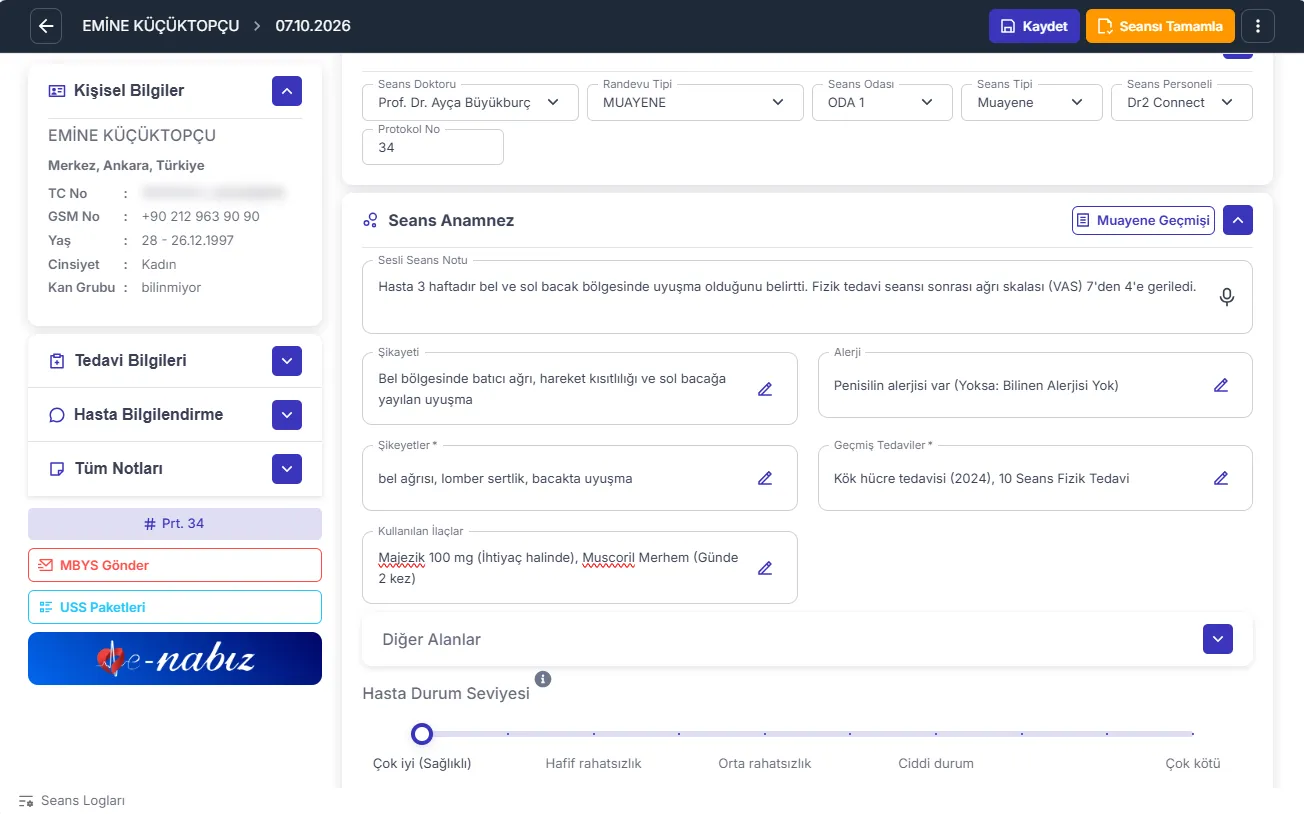Click the Prt. 34 protocol badge
This screenshot has width=1304, height=814.
pyautogui.click(x=175, y=524)
